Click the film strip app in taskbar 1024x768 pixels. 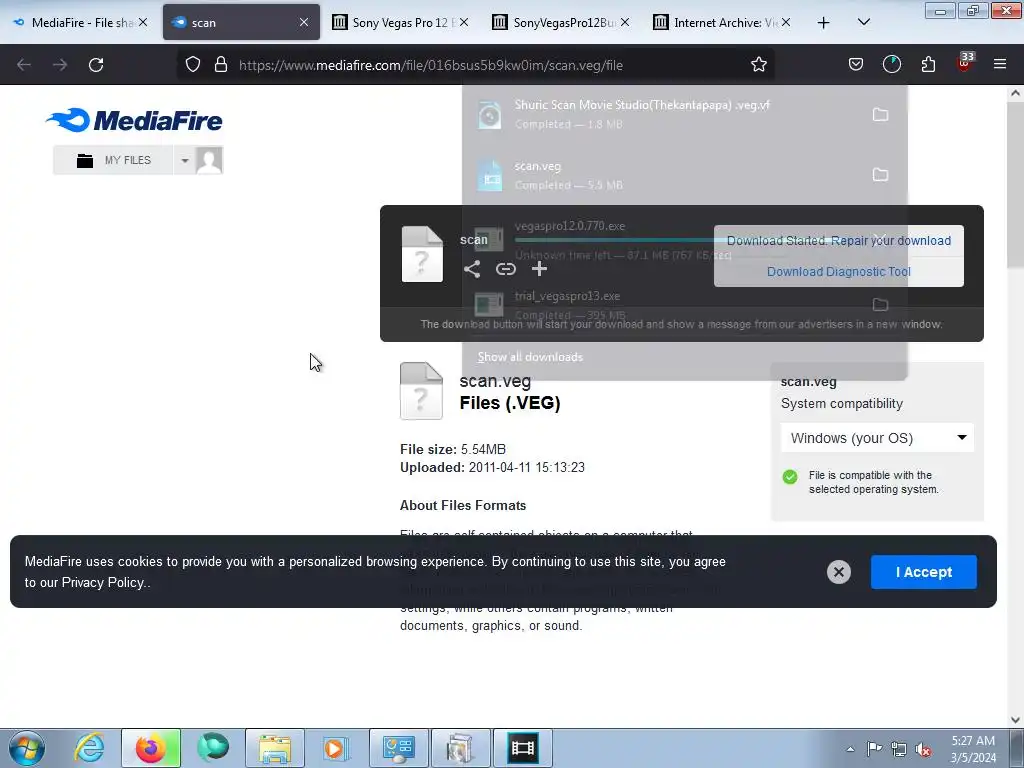pos(522,748)
